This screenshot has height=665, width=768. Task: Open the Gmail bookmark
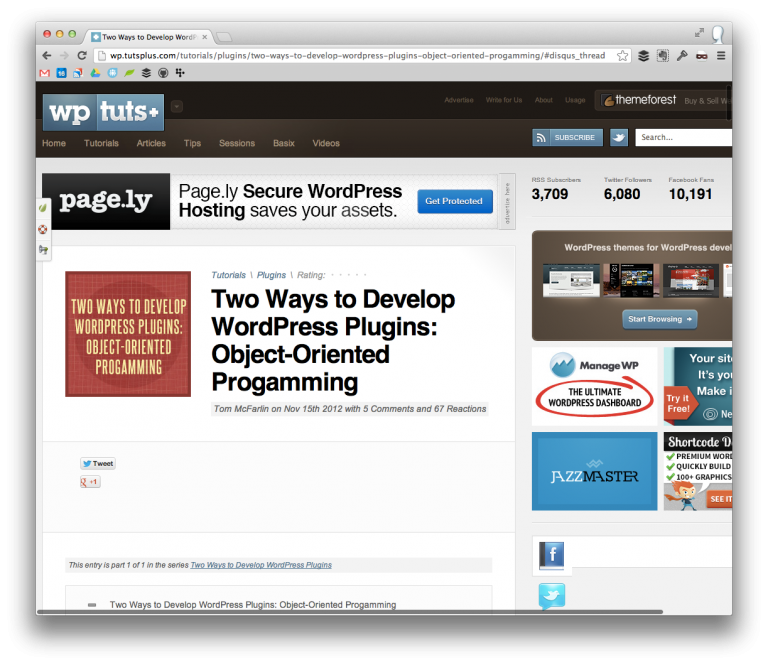pyautogui.click(x=45, y=73)
